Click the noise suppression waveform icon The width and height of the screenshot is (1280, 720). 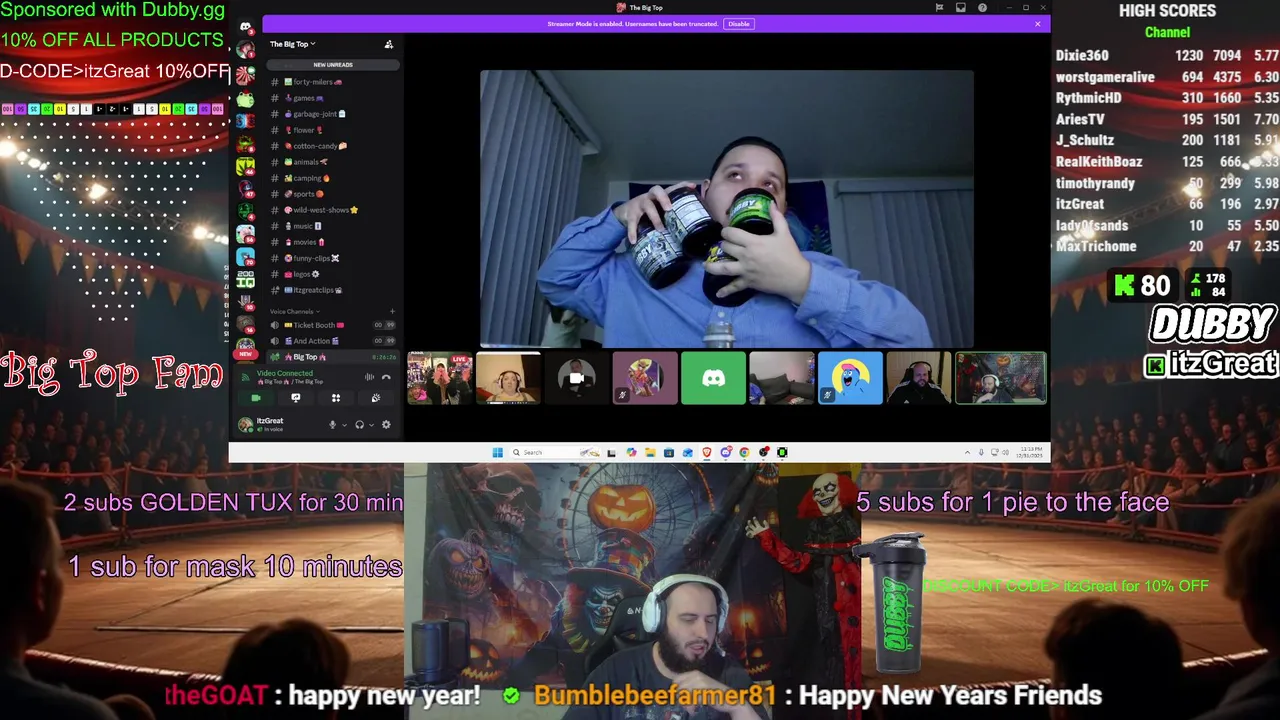[x=369, y=377]
